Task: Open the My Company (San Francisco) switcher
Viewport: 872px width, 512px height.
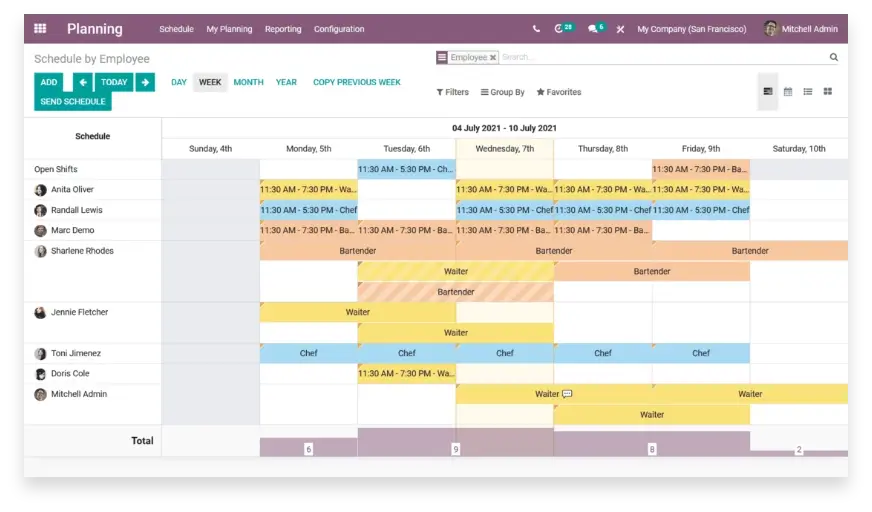Action: [x=691, y=29]
